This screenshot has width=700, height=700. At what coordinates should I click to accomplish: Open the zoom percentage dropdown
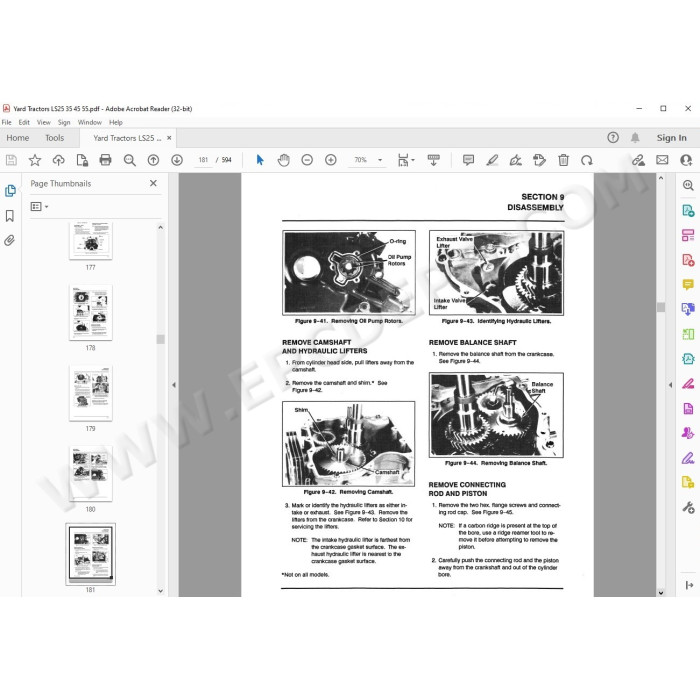tap(380, 160)
